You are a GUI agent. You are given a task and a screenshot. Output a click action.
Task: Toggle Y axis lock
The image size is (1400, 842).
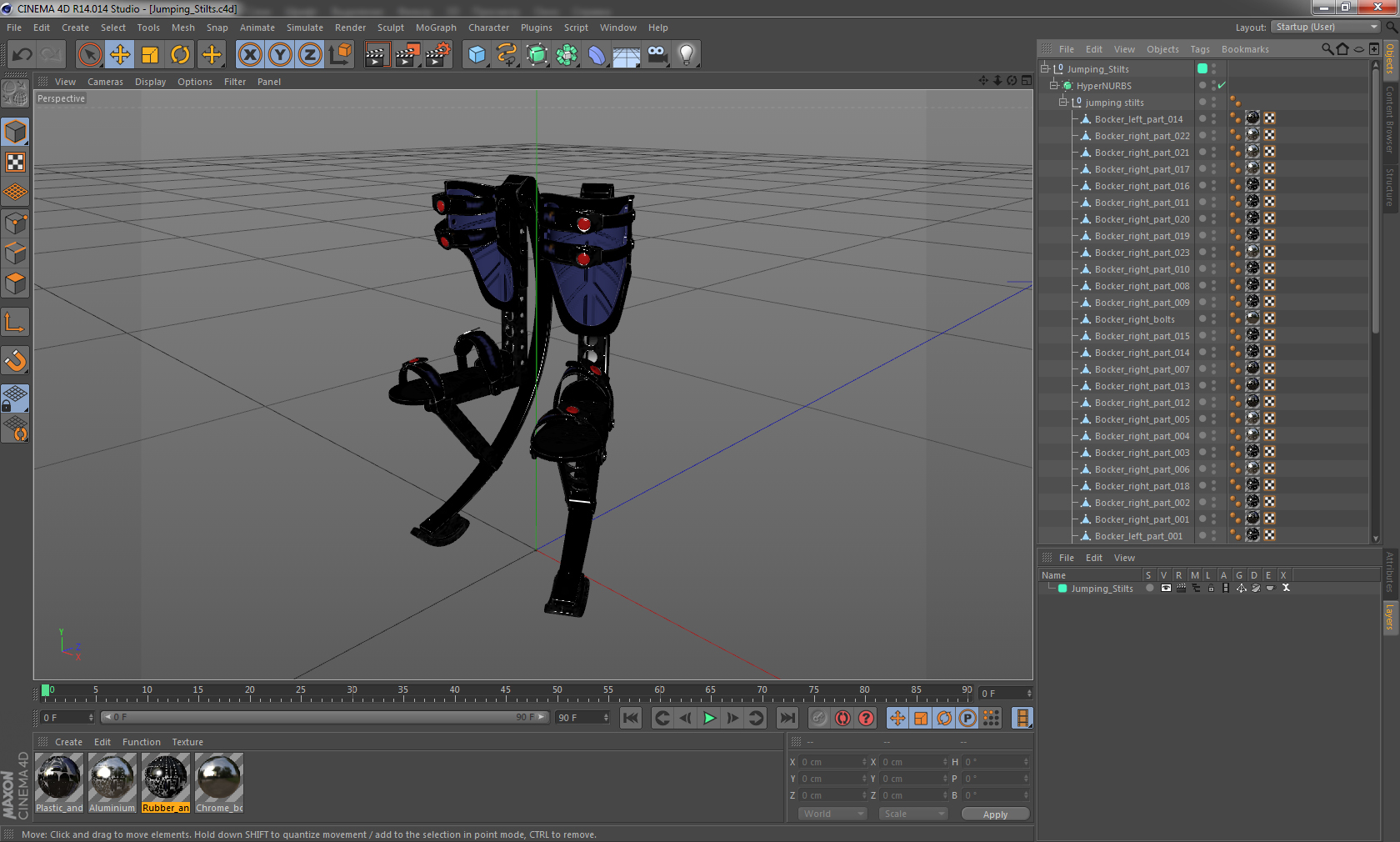pos(280,55)
